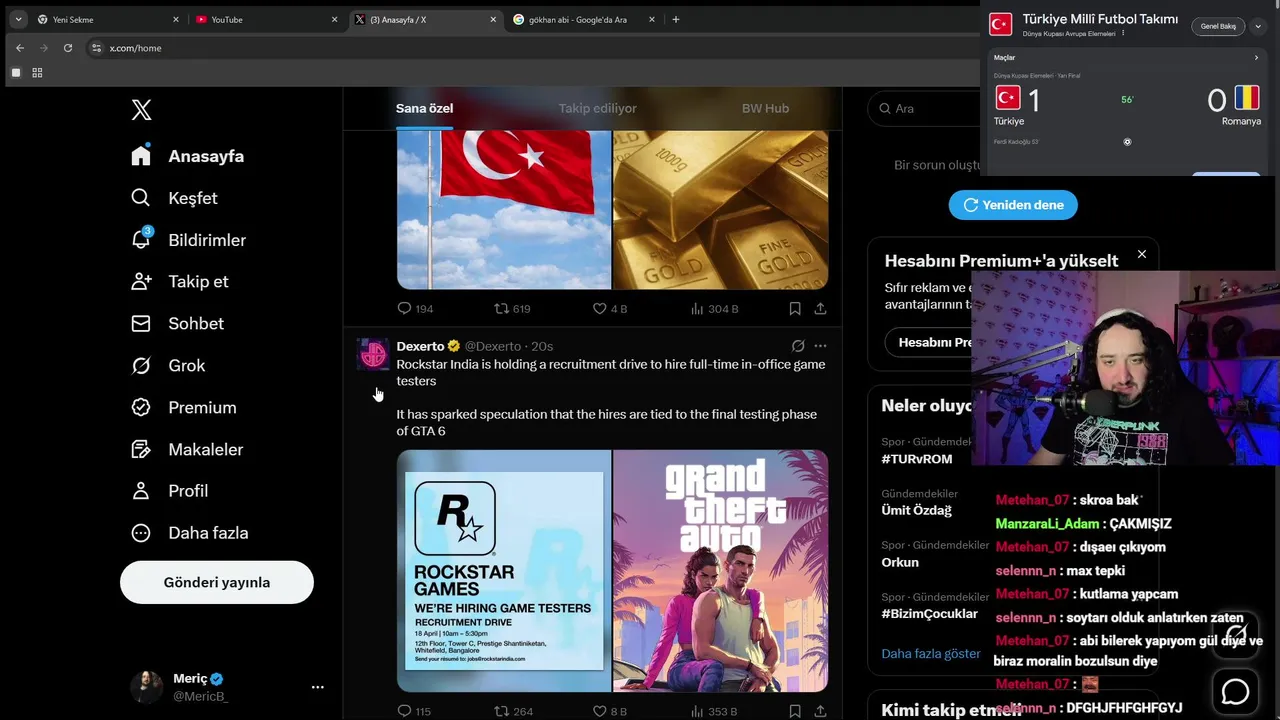Open the chat bubble floating button
Image resolution: width=1280 pixels, height=720 pixels.
(x=1235, y=692)
